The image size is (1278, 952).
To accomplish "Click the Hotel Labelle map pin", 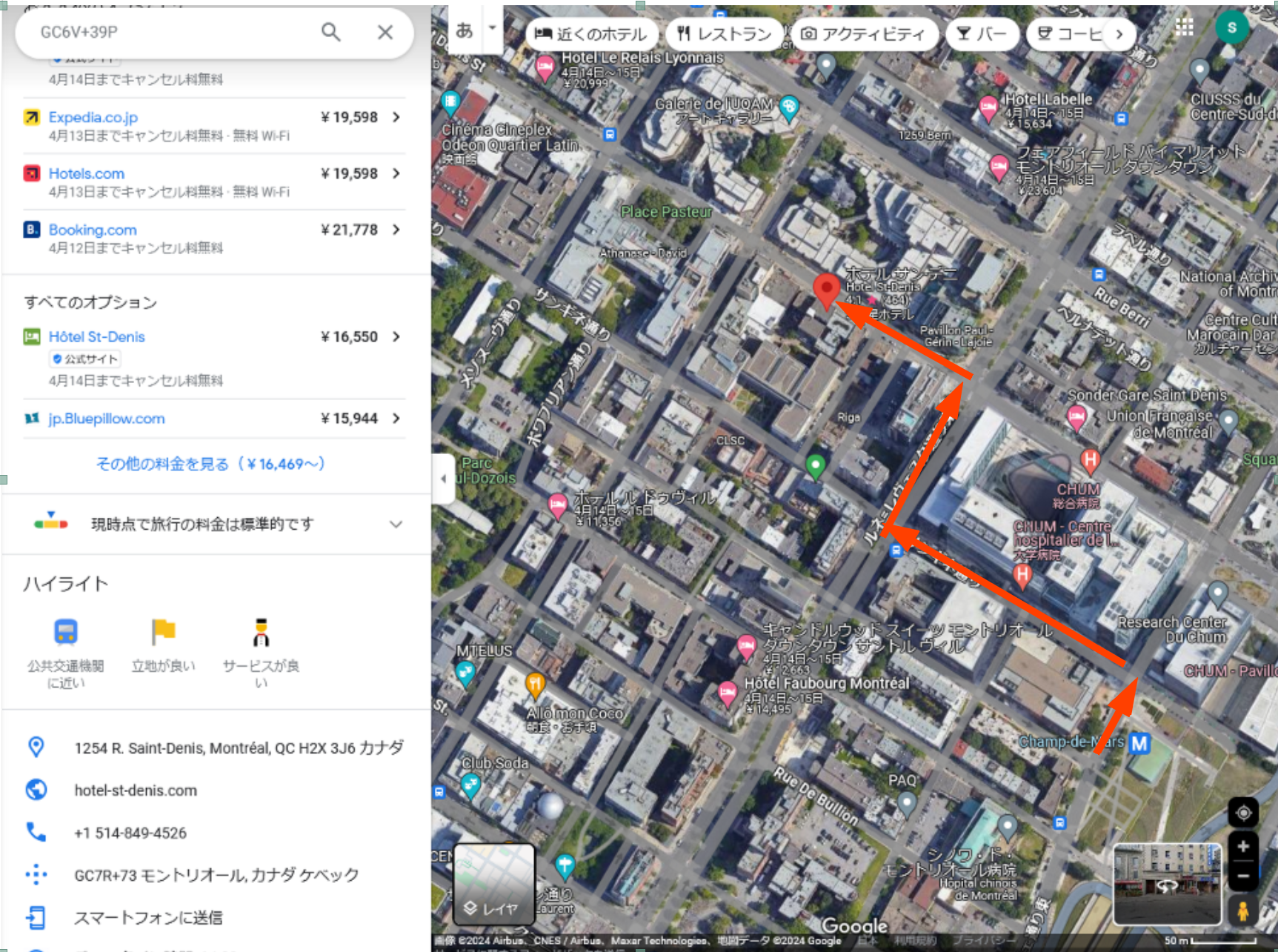I will click(988, 109).
